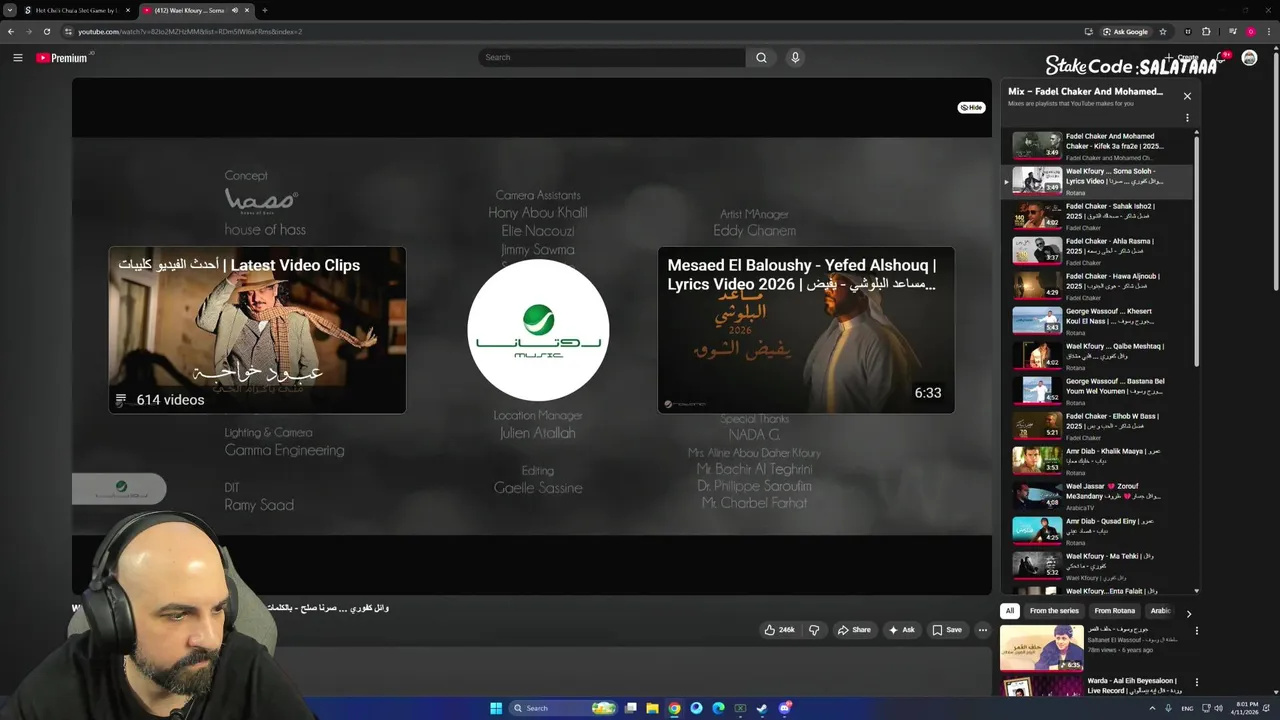Play Amr Diab Qusad Einy in playlist
This screenshot has height=720, width=1280.
click(x=1098, y=531)
